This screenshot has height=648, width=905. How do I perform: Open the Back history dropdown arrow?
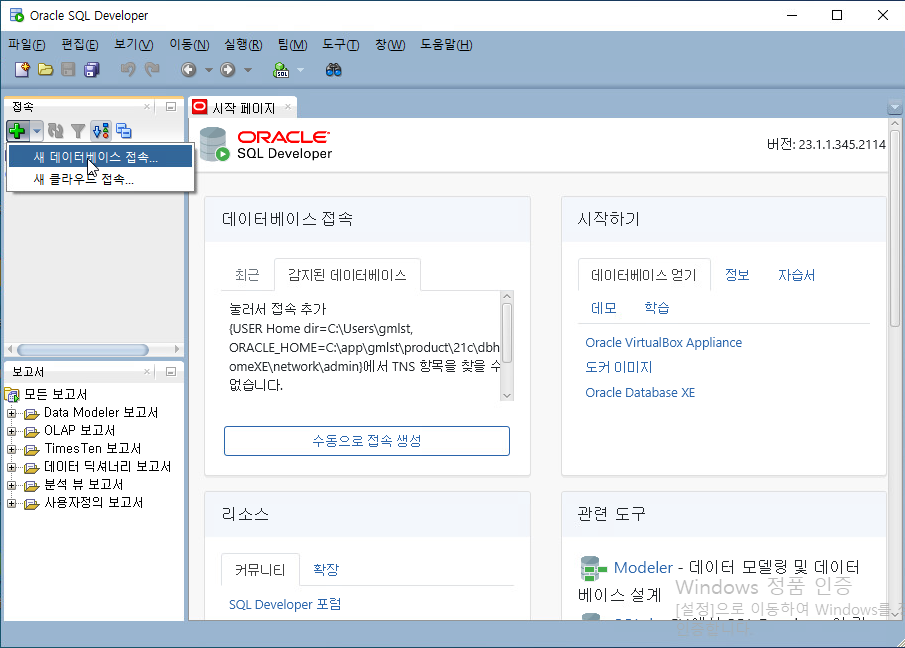(209, 70)
